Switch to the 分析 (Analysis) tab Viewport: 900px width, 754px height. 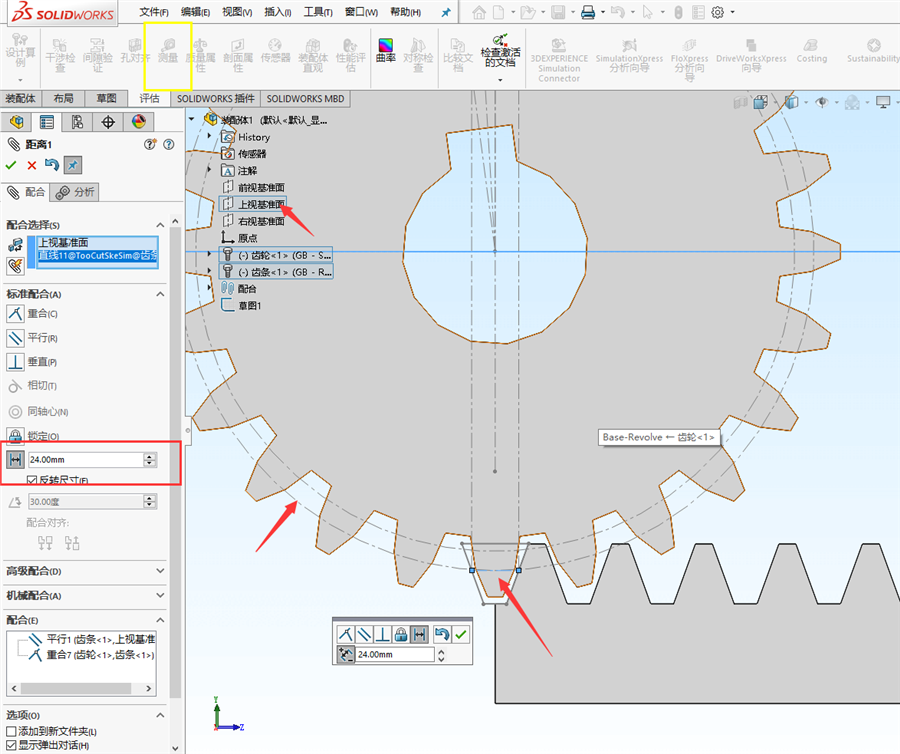click(75, 192)
